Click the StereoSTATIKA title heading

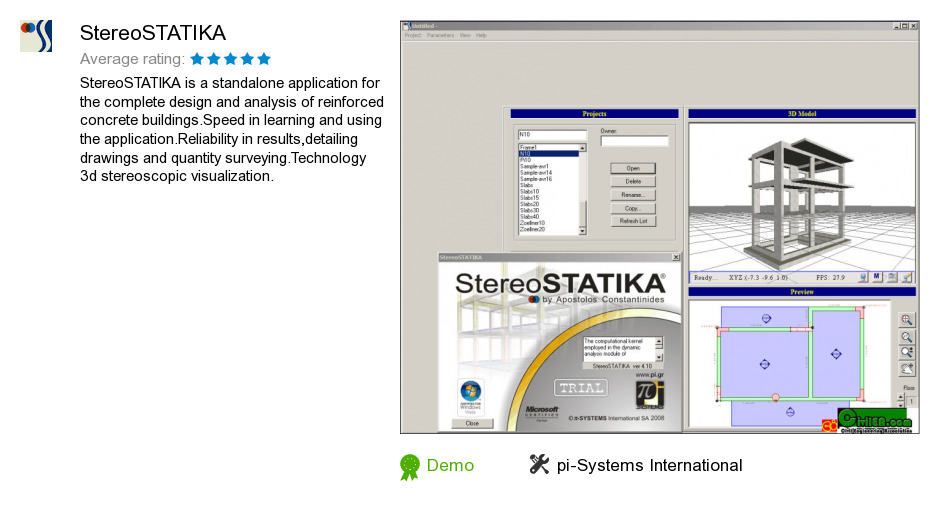(x=153, y=32)
